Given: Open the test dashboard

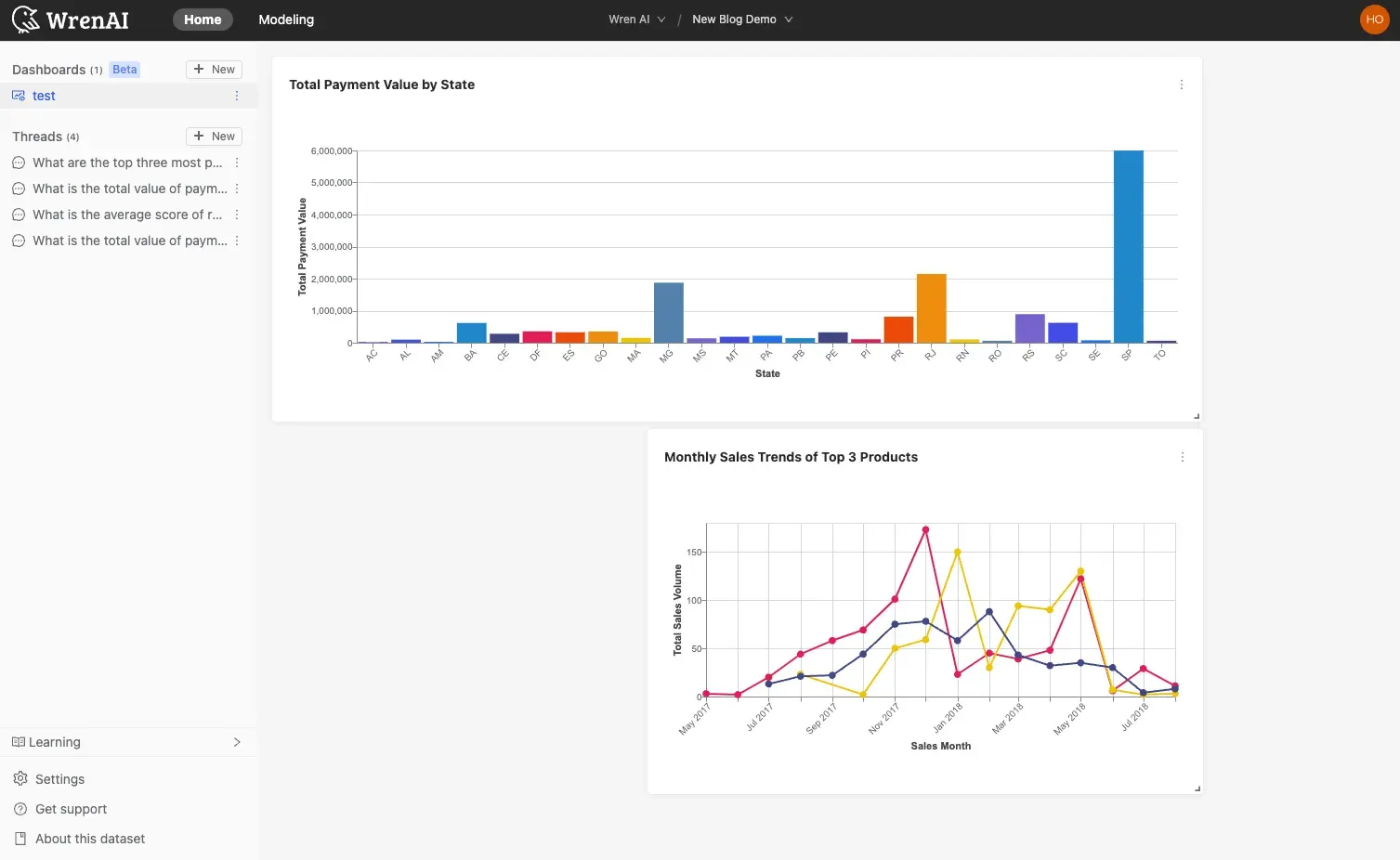Looking at the screenshot, I should [x=44, y=96].
